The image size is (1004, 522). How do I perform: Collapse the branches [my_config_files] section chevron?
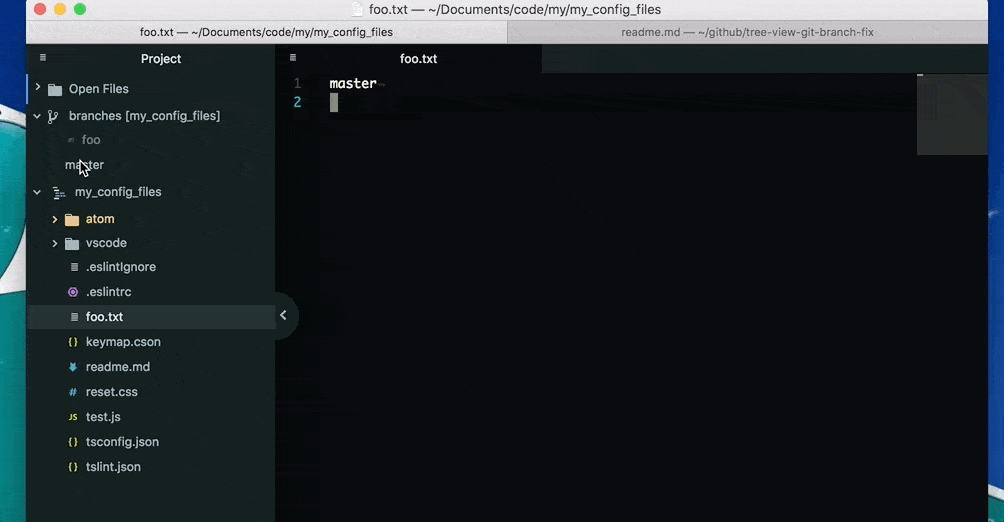click(37, 116)
